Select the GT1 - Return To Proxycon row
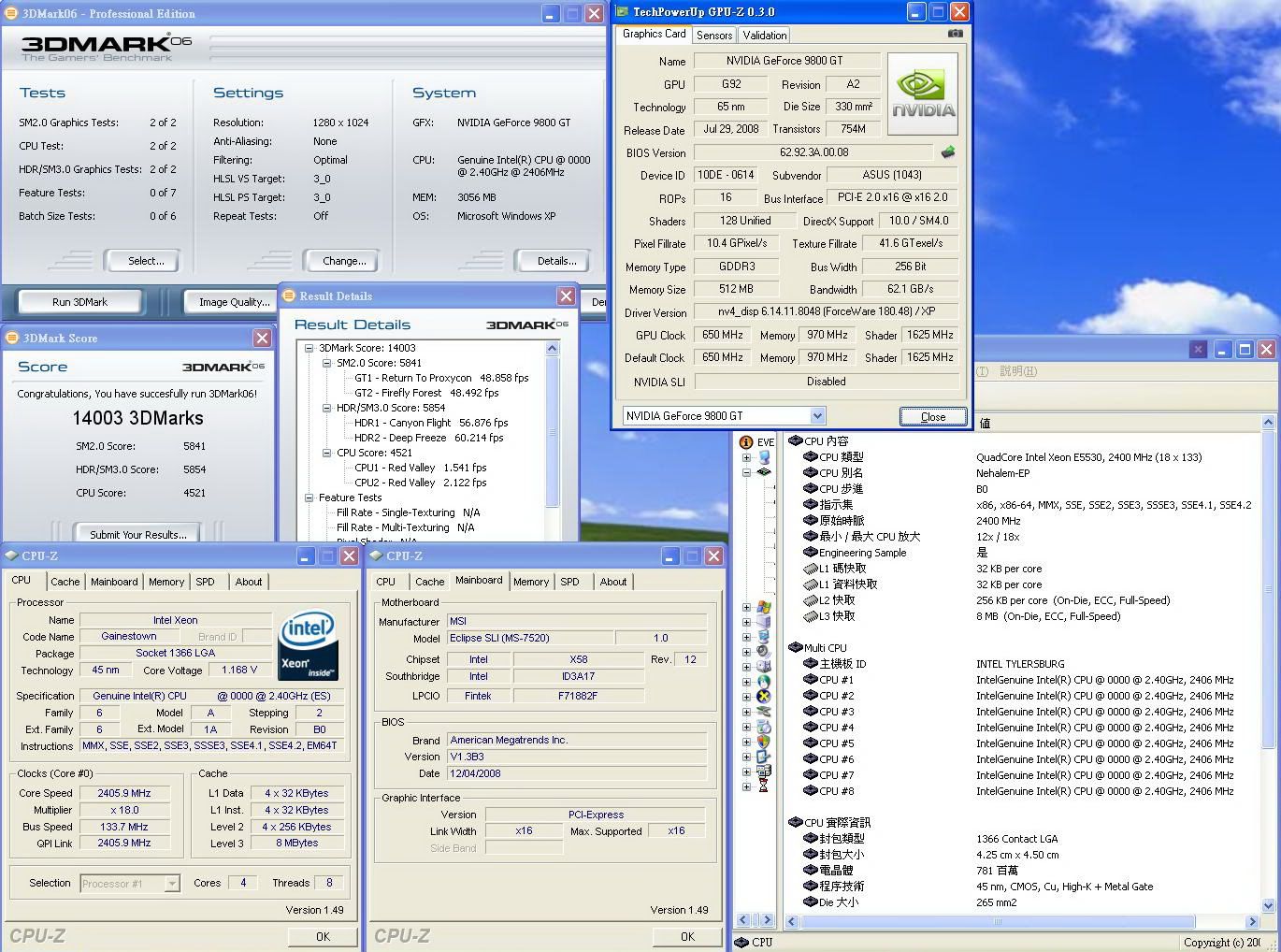 tap(441, 378)
